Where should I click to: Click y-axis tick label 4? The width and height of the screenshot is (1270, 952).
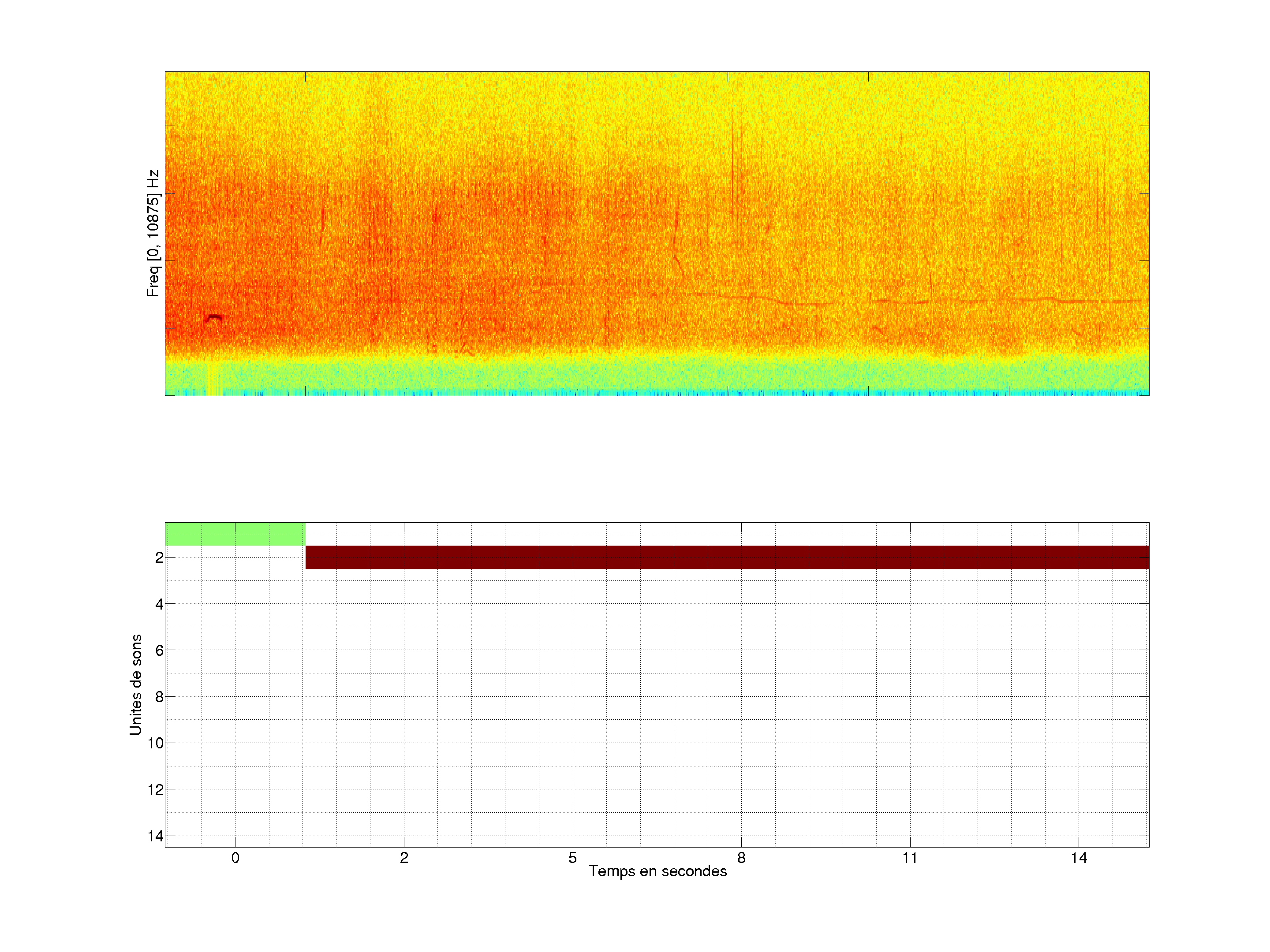(x=159, y=604)
